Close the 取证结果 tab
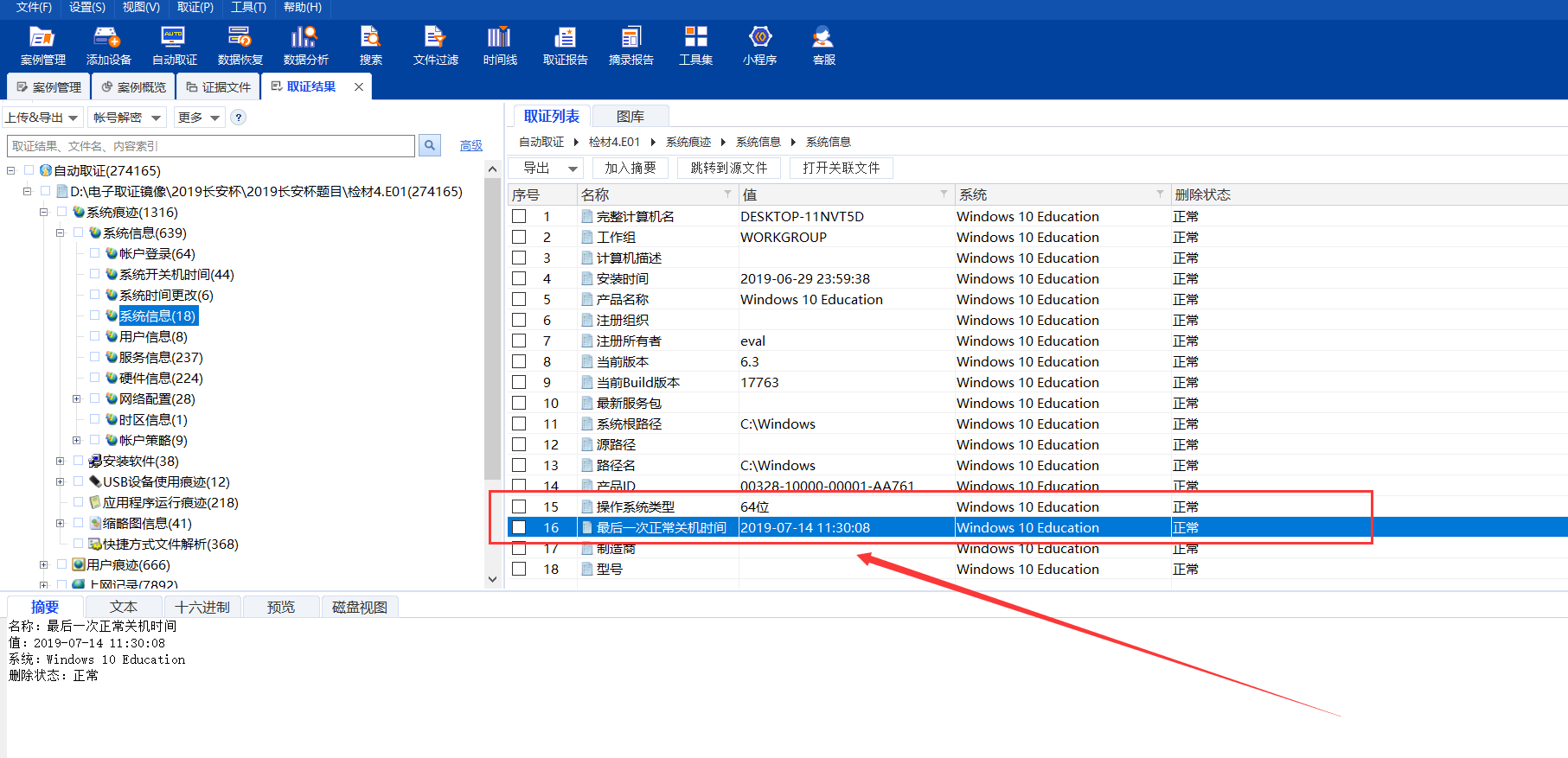 click(x=359, y=86)
